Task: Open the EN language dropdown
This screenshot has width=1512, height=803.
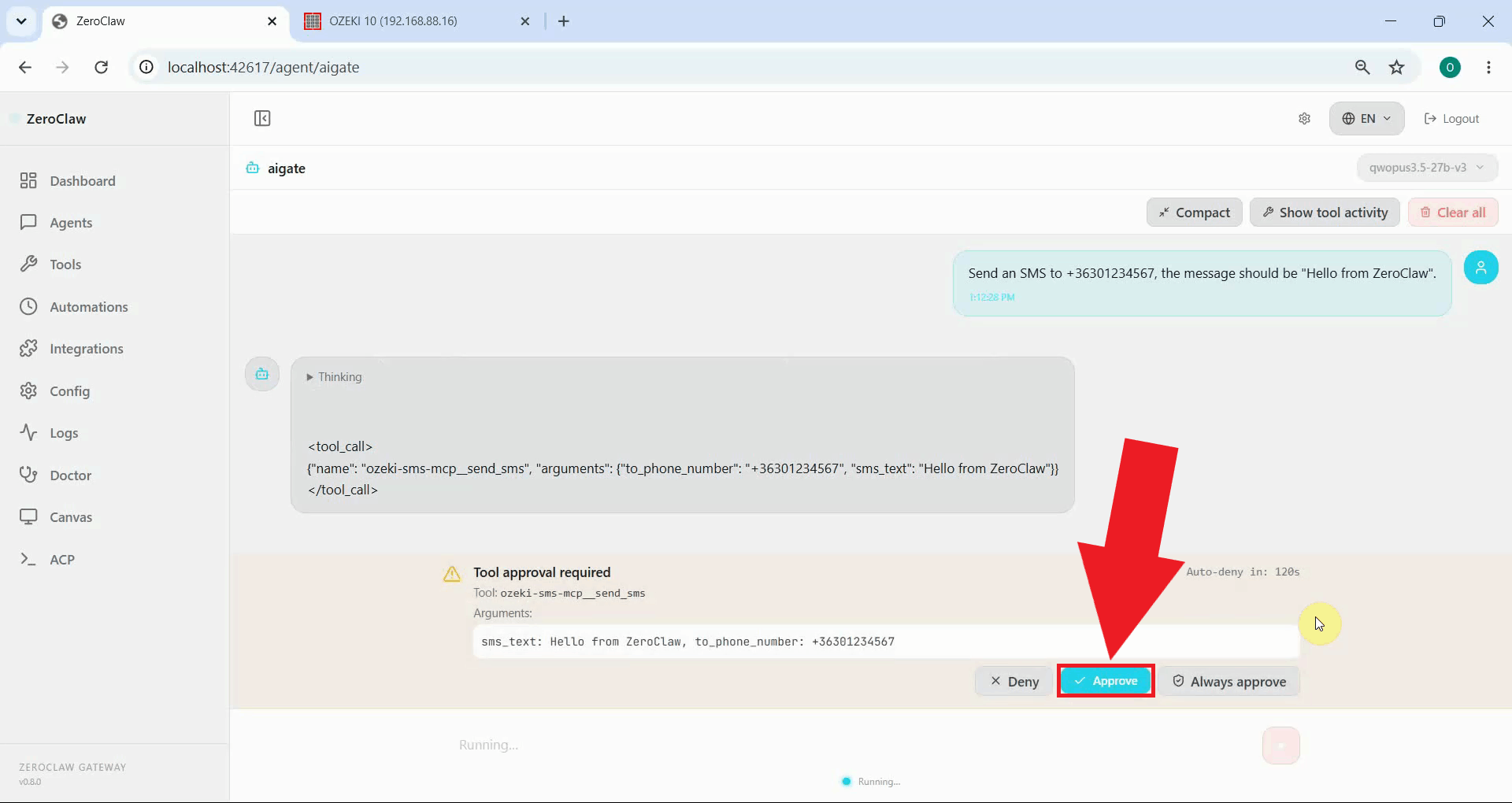Action: coord(1366,119)
